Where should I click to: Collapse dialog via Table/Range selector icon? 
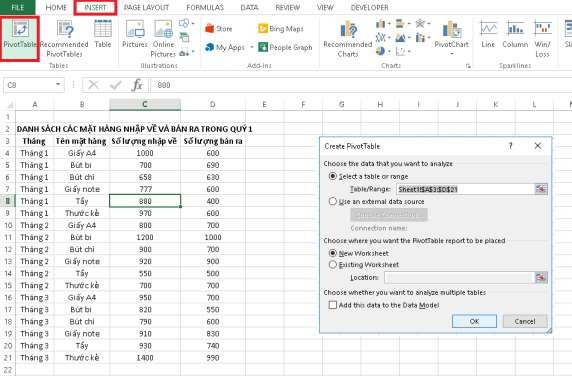click(541, 189)
